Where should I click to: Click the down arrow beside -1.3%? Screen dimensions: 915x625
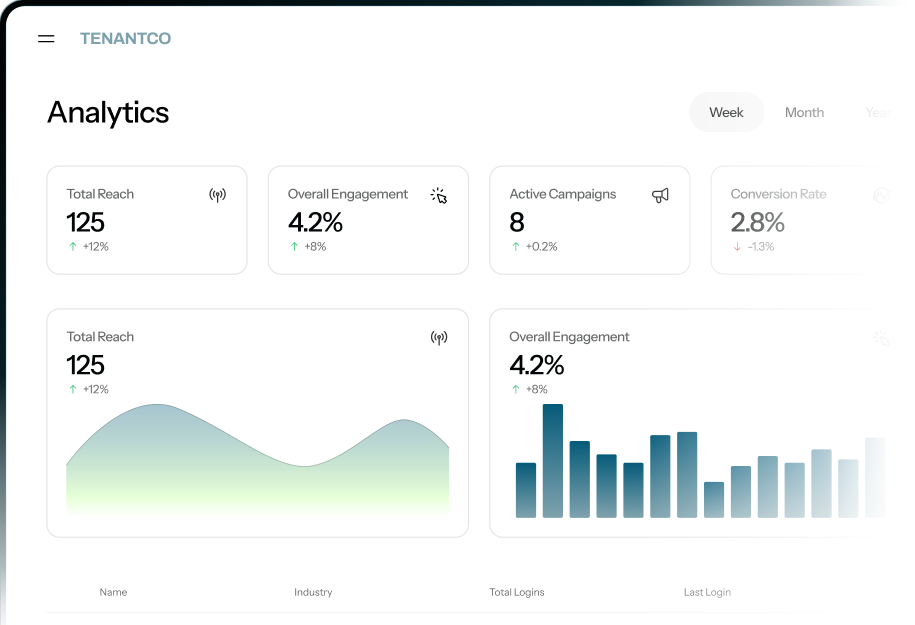point(737,247)
